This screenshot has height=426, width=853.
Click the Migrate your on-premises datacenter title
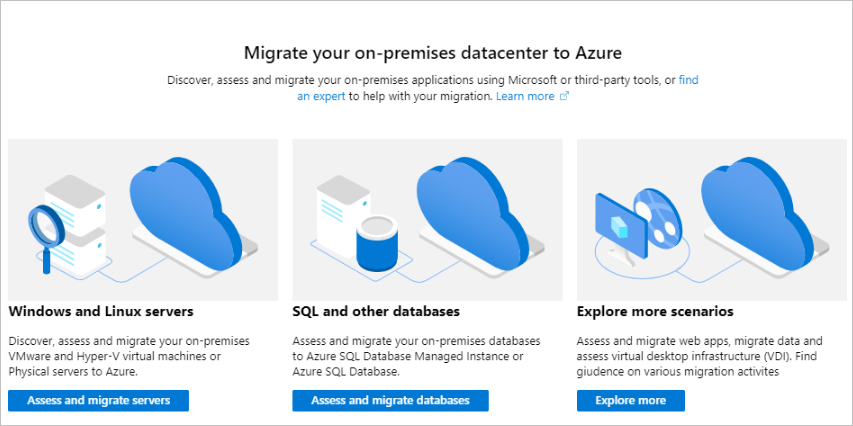[426, 51]
